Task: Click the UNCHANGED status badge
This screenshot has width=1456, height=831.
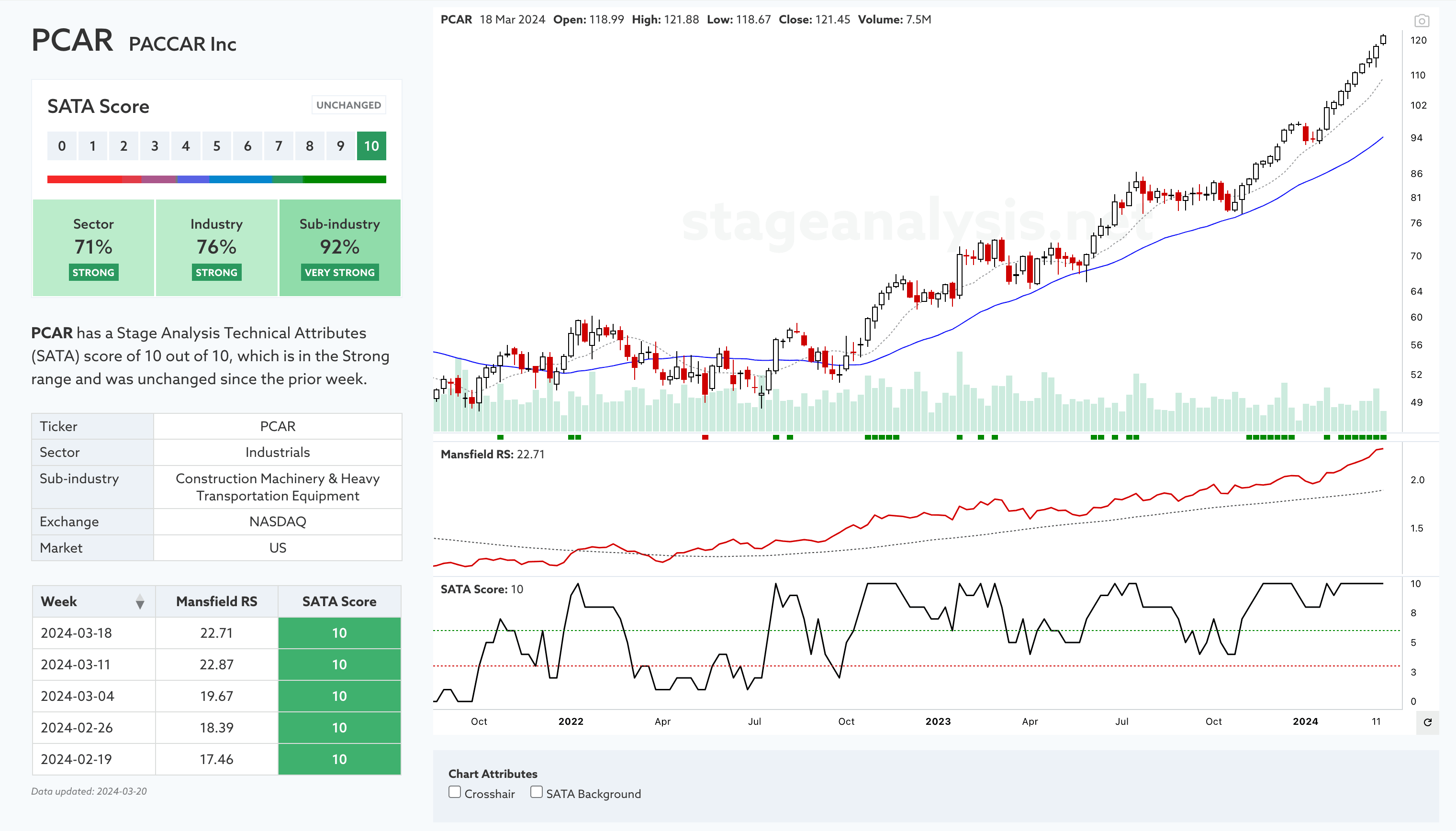Action: 348,105
